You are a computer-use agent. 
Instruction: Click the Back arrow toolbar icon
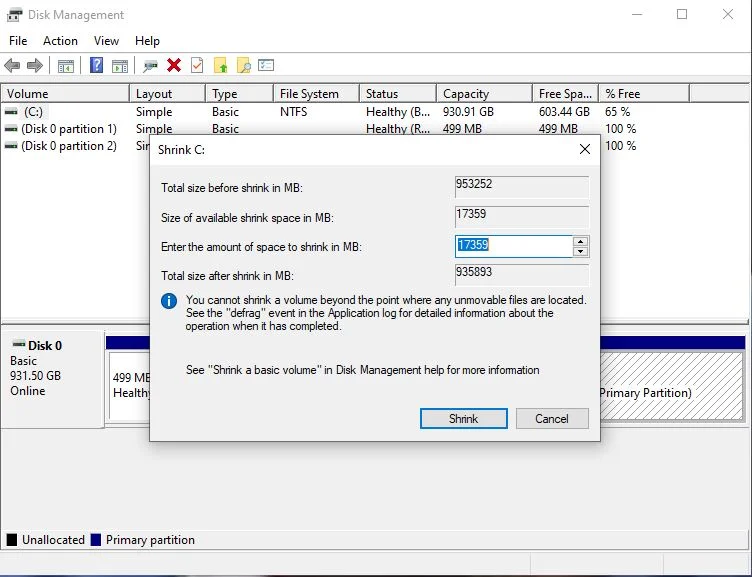click(12, 65)
